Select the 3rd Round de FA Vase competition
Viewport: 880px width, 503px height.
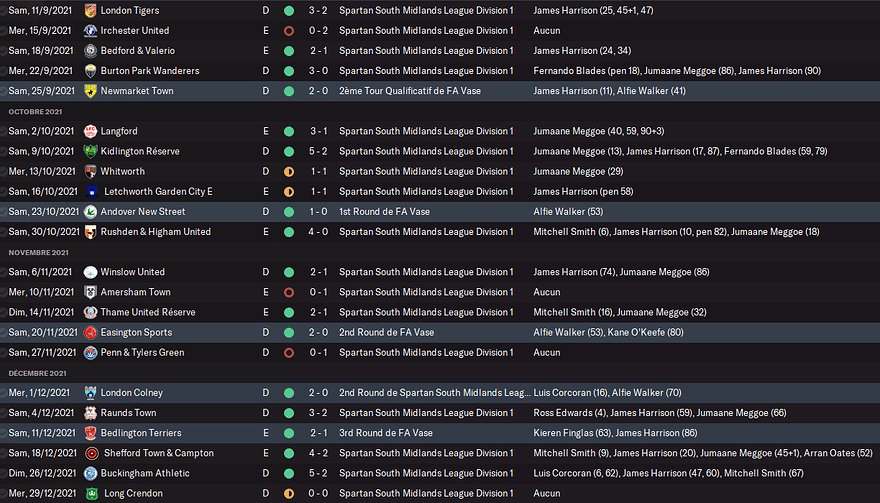point(386,433)
